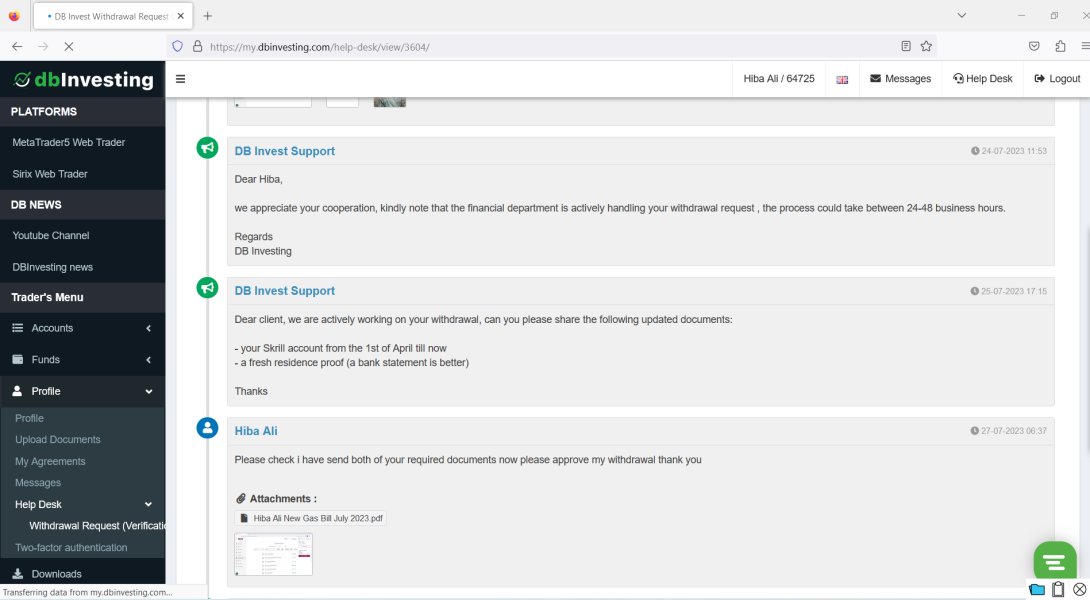The image size is (1090, 600).
Task: Open a new browser tab
Action: [207, 16]
